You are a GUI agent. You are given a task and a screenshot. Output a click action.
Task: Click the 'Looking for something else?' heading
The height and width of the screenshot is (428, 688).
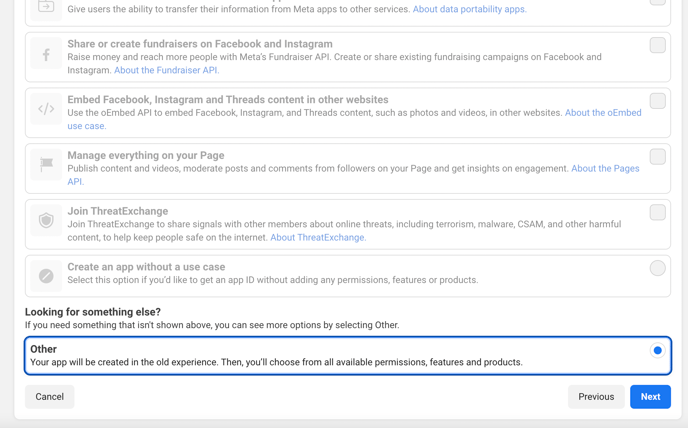[x=93, y=312]
